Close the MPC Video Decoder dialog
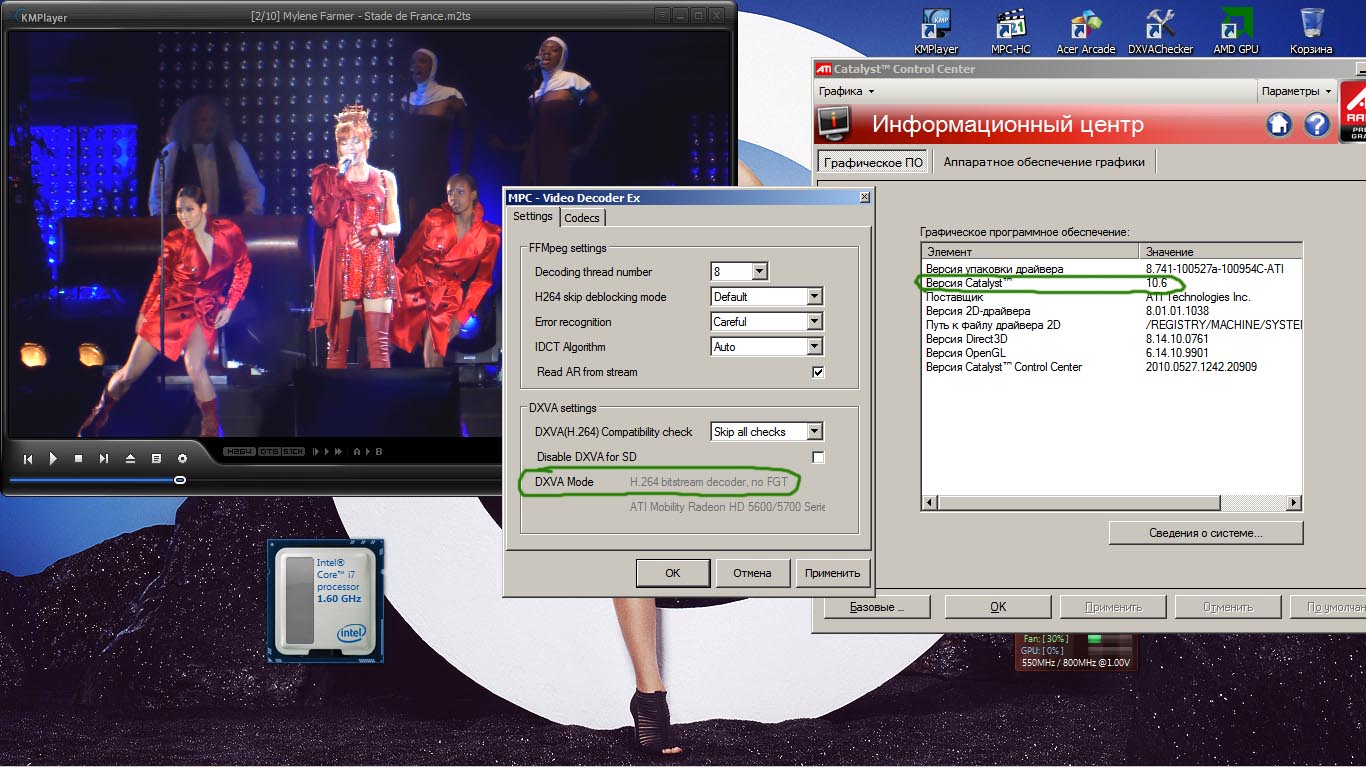Image resolution: width=1366 pixels, height=768 pixels. (x=864, y=198)
